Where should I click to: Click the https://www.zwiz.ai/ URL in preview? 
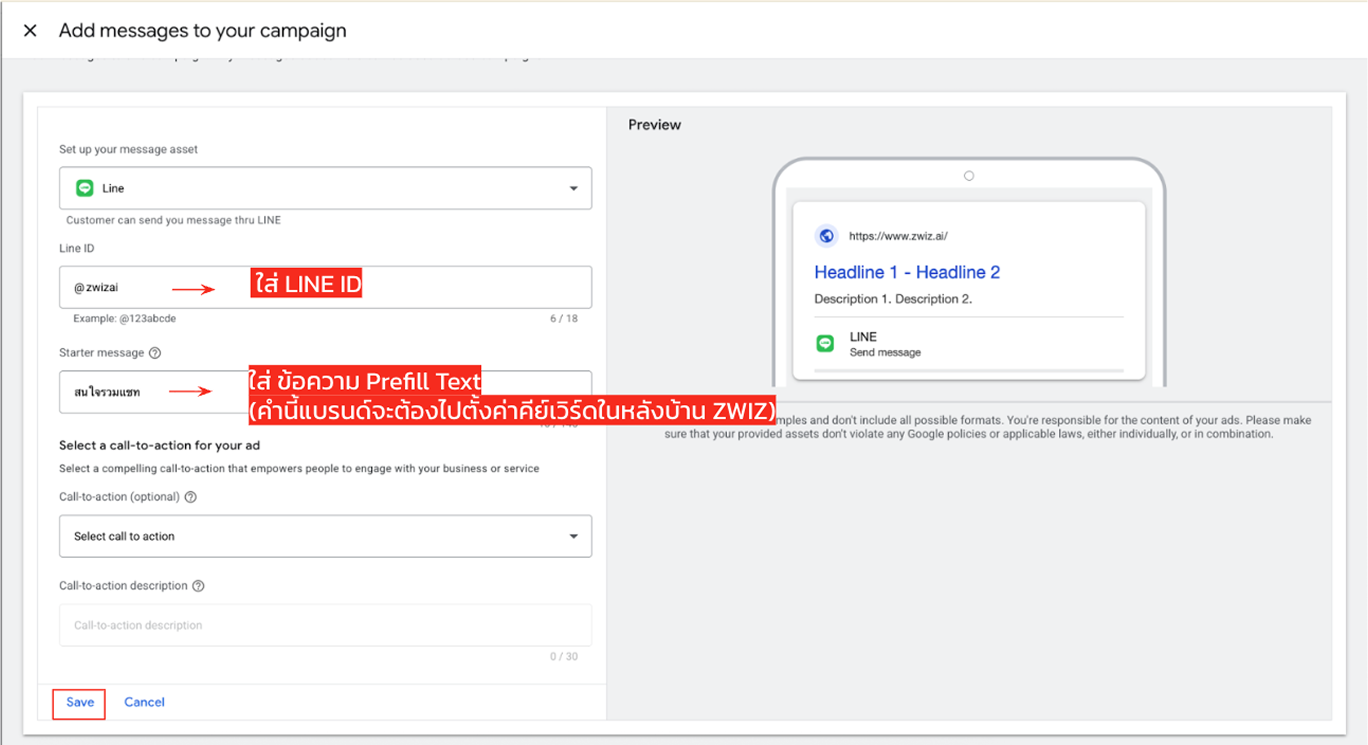(898, 237)
